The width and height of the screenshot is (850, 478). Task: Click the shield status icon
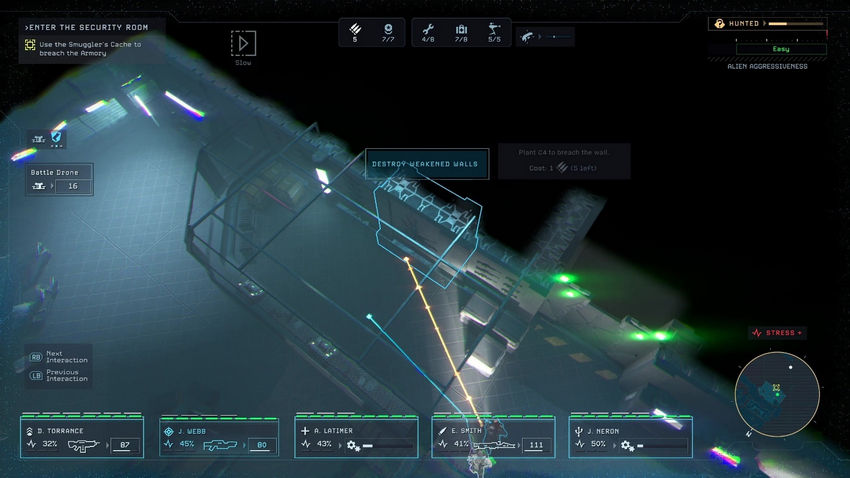coord(56,137)
